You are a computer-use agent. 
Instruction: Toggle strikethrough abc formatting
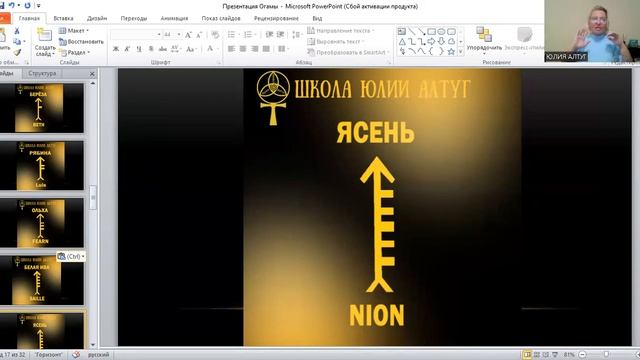(162, 49)
